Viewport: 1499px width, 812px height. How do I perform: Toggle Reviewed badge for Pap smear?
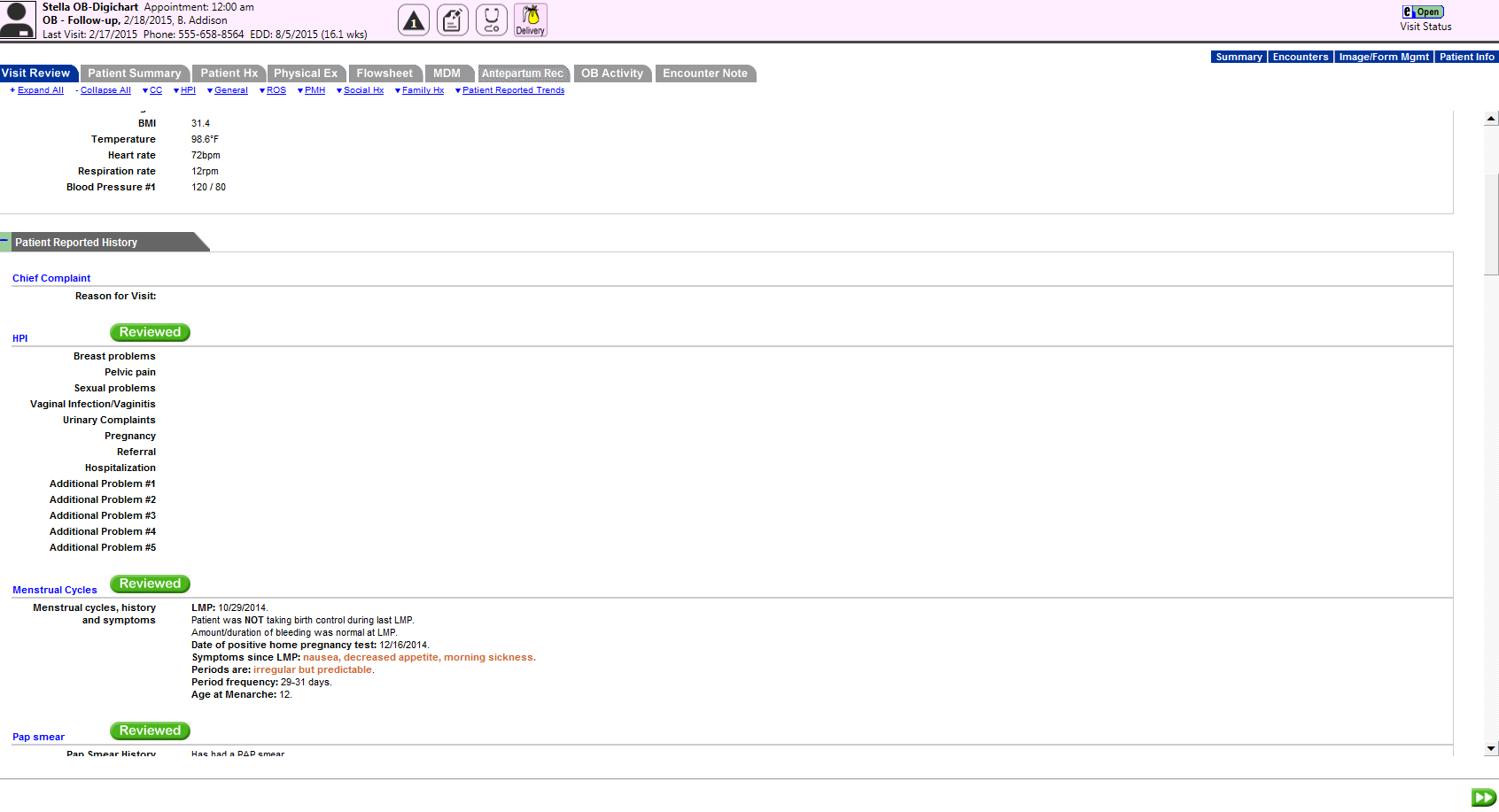(150, 731)
